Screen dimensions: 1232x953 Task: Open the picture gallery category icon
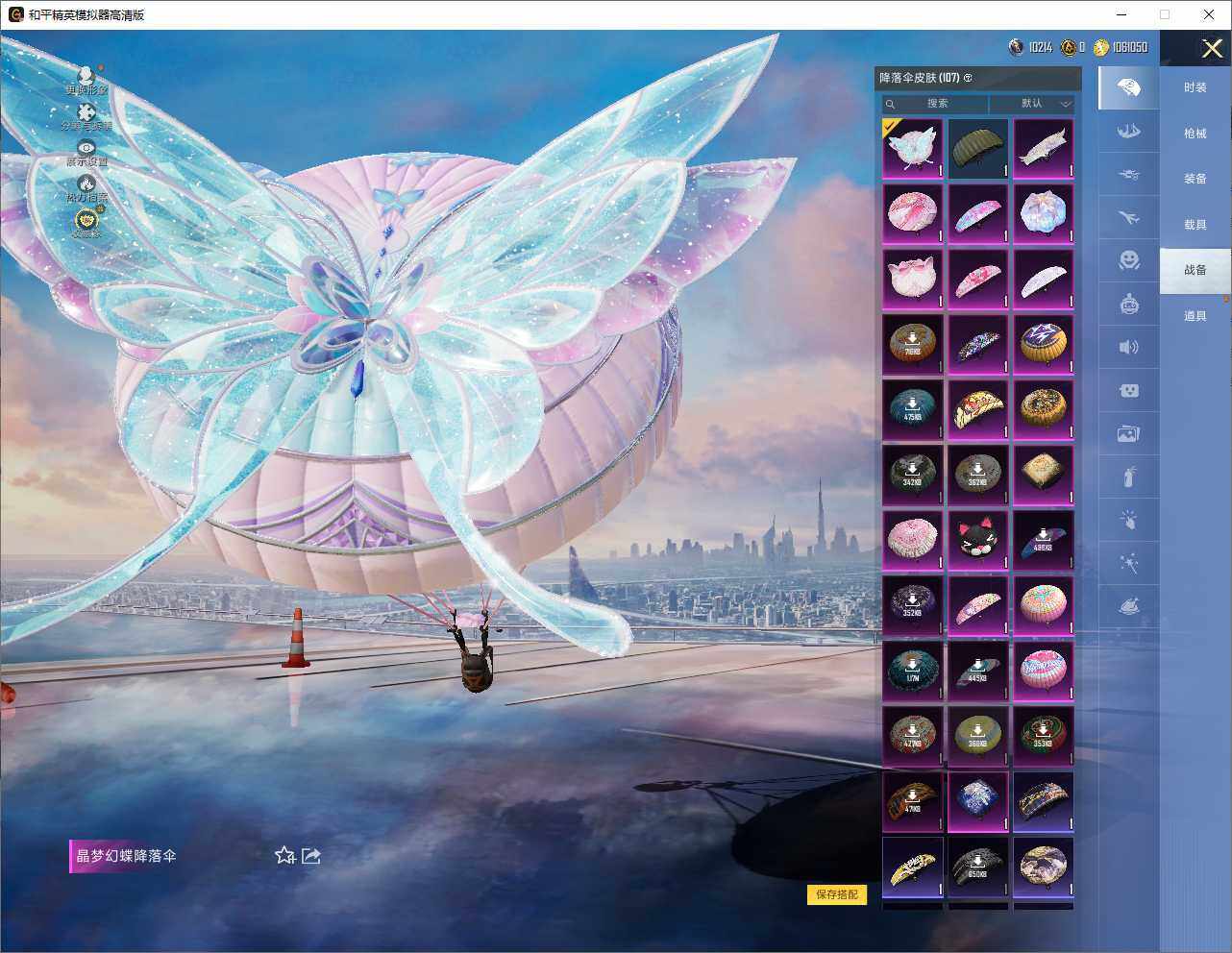1129,434
